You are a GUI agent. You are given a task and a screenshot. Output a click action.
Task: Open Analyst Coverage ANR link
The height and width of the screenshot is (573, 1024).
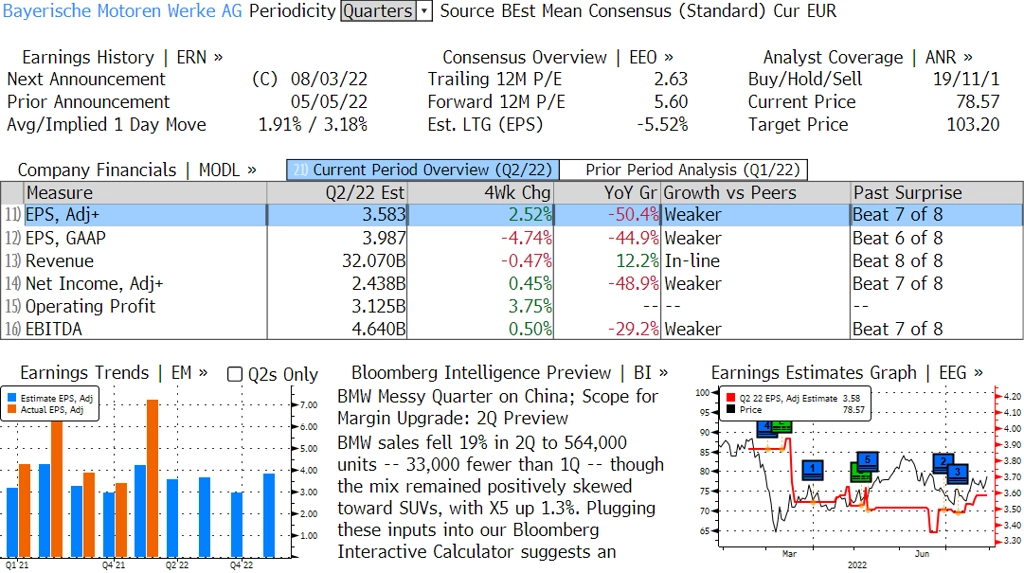[868, 57]
